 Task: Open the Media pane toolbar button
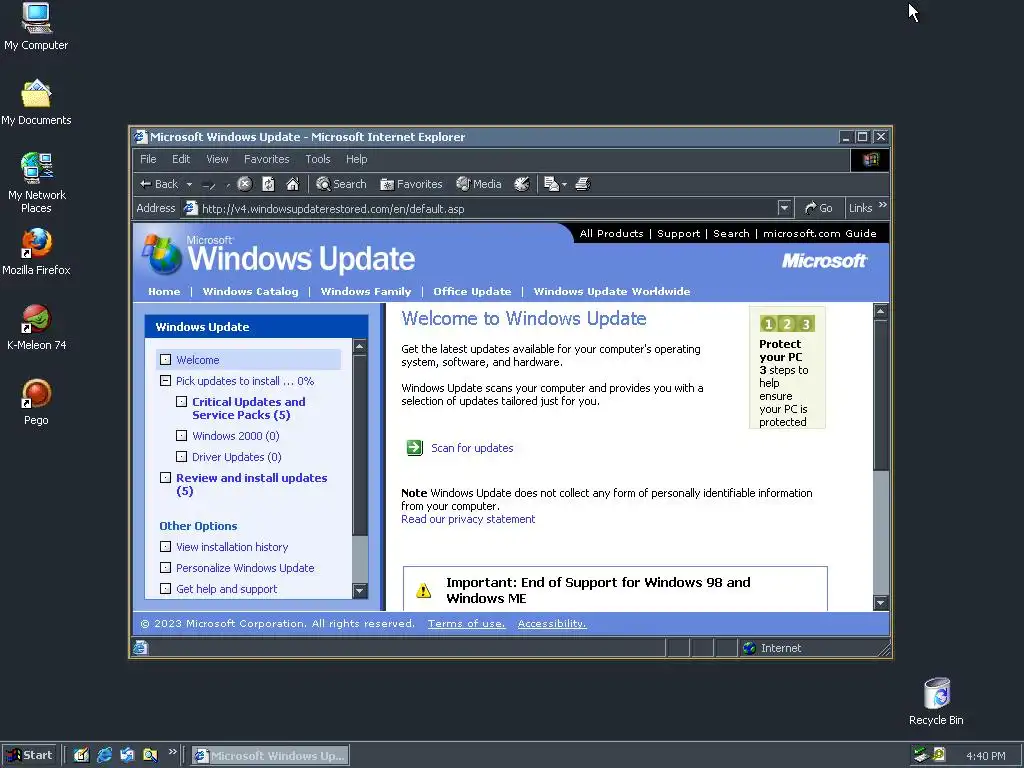(479, 184)
